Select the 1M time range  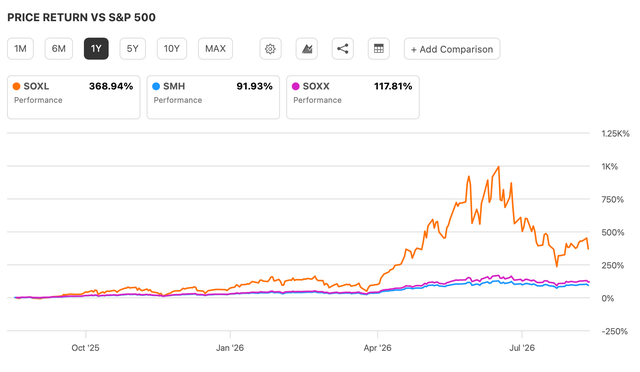[x=20, y=49]
